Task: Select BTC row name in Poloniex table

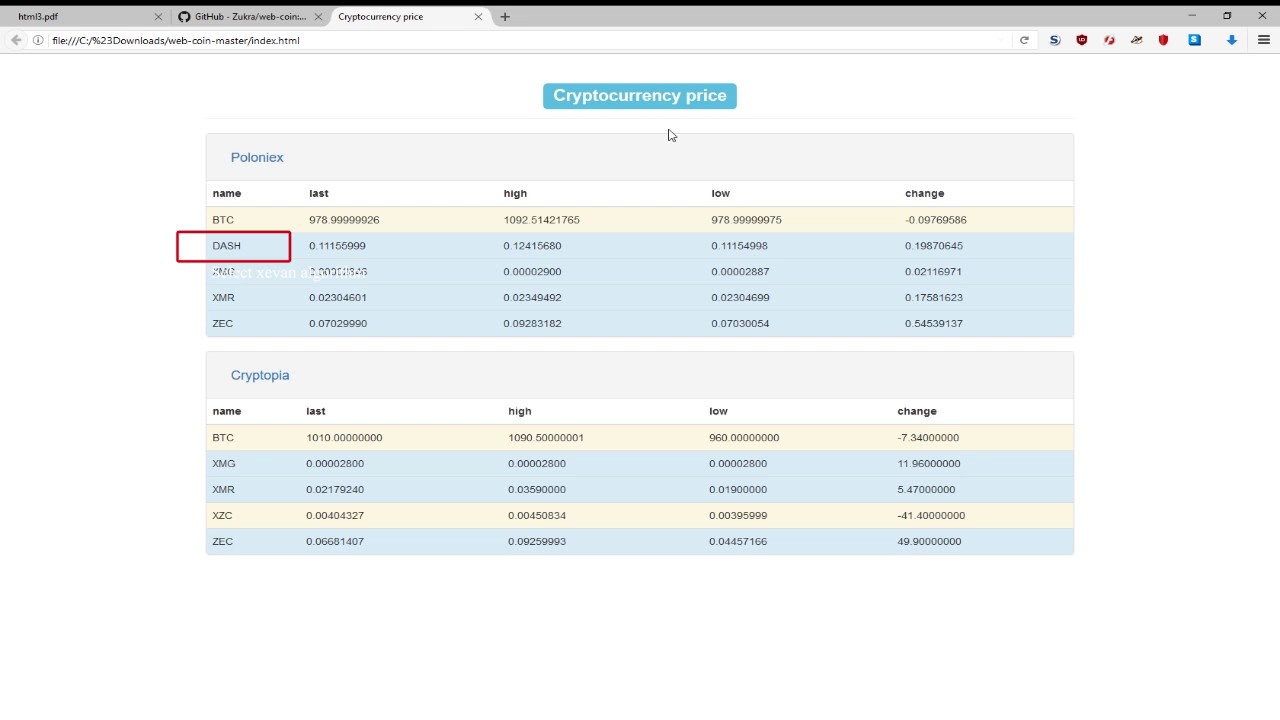Action: tap(223, 220)
